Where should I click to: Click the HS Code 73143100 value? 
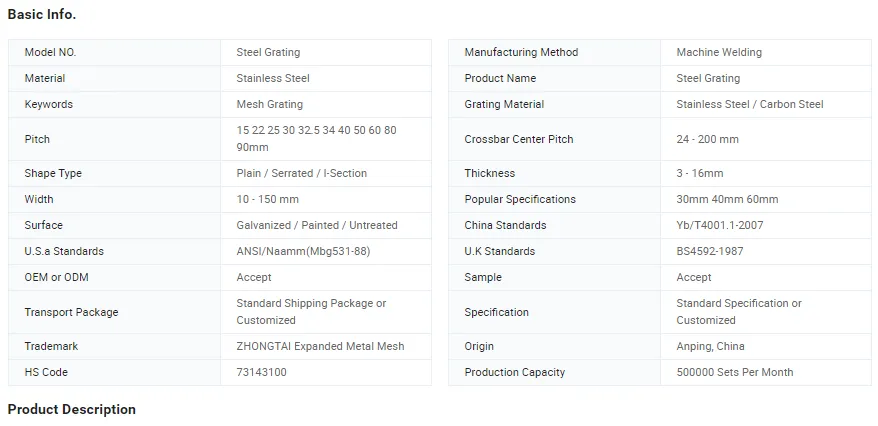coord(261,373)
